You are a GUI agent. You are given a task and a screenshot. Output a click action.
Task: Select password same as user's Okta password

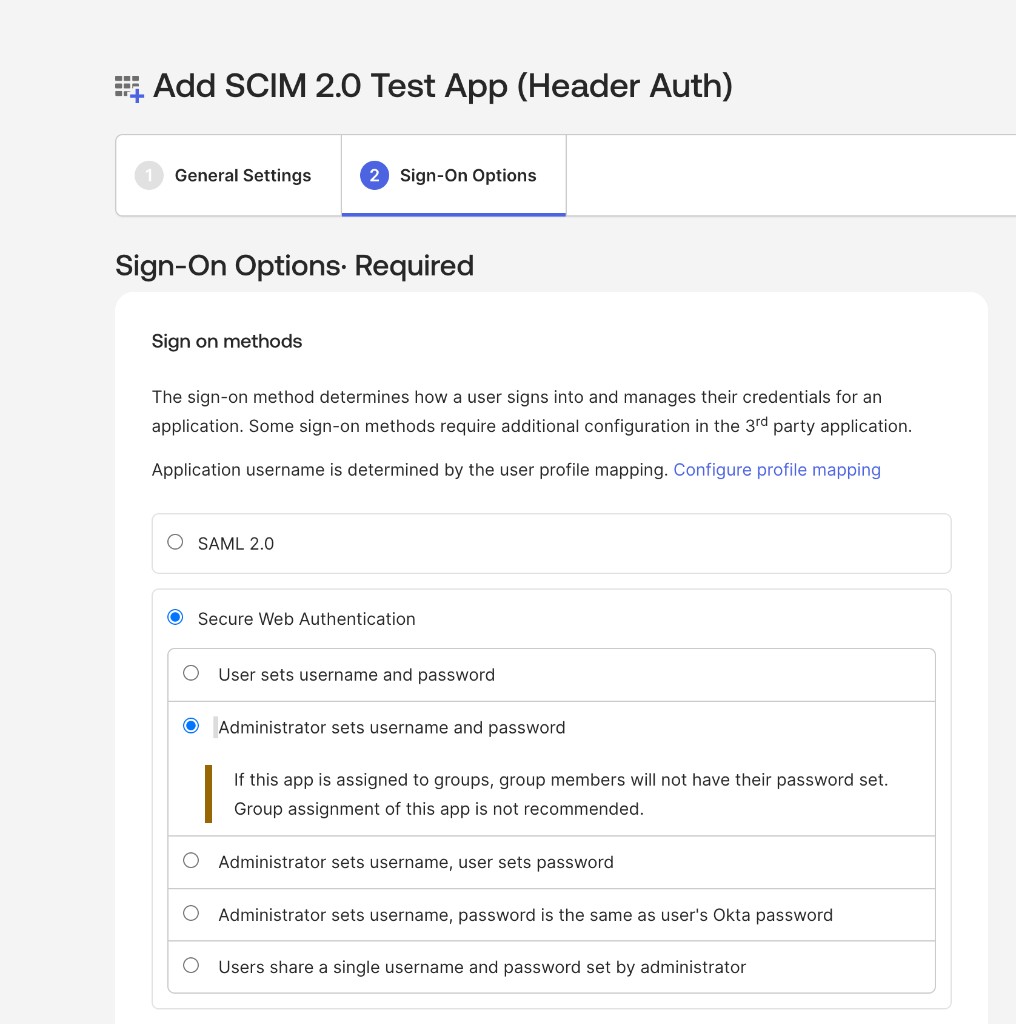(191, 913)
